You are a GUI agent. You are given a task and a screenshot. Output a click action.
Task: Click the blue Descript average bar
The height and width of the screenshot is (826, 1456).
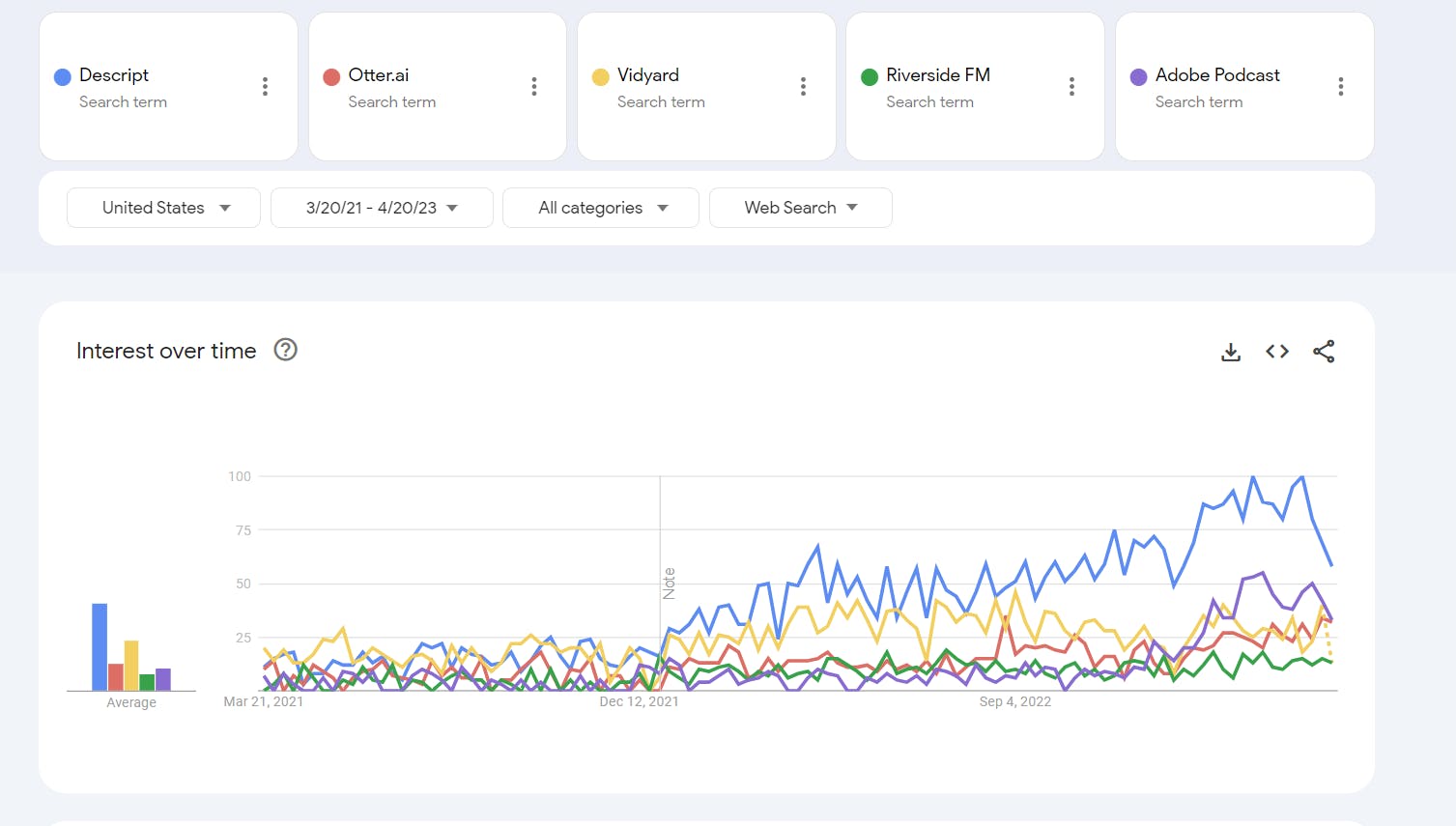100,646
